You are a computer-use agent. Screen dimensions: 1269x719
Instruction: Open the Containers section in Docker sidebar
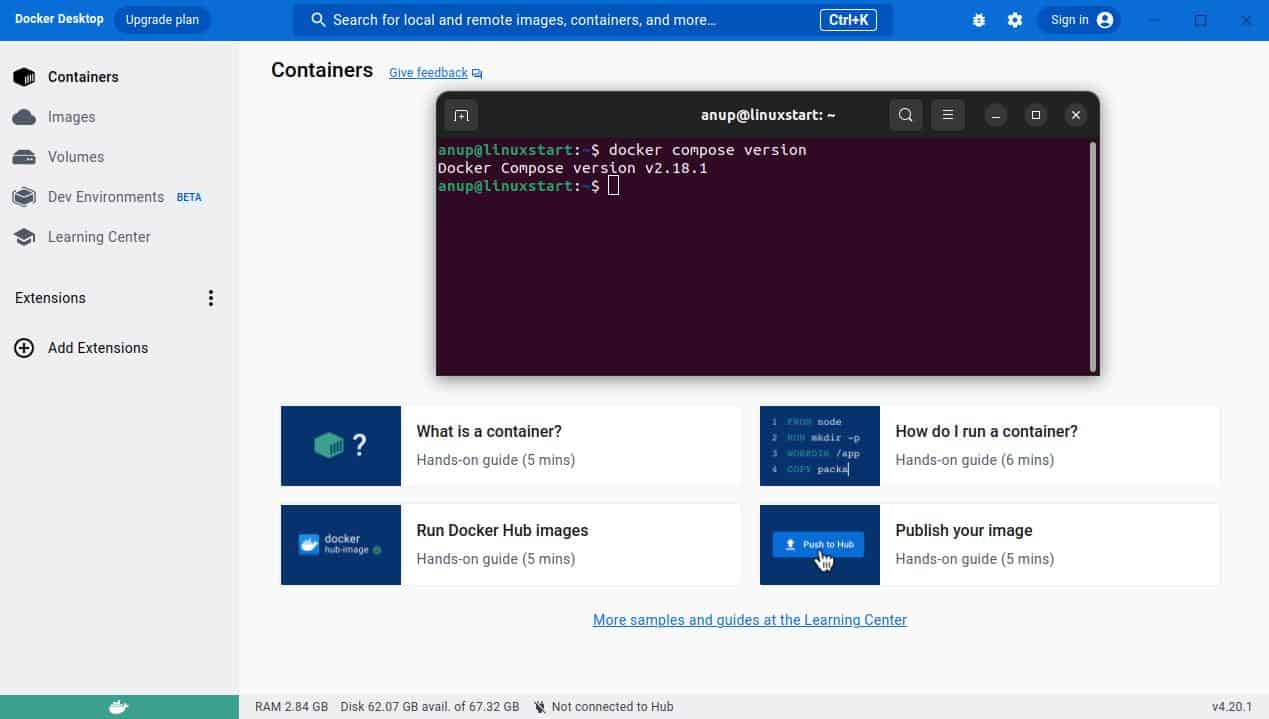(x=83, y=77)
